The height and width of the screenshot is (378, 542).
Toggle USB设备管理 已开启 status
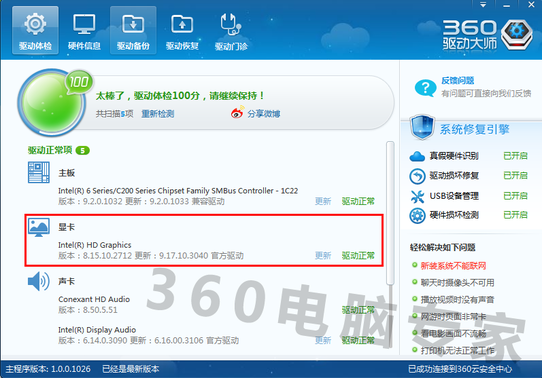[515, 196]
